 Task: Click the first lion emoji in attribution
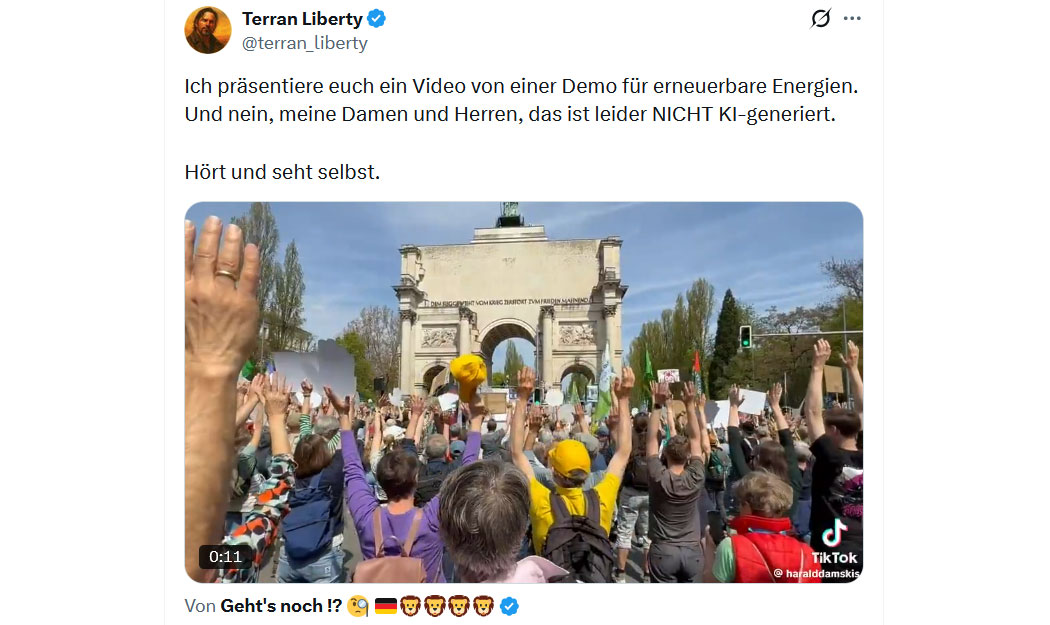click(410, 606)
